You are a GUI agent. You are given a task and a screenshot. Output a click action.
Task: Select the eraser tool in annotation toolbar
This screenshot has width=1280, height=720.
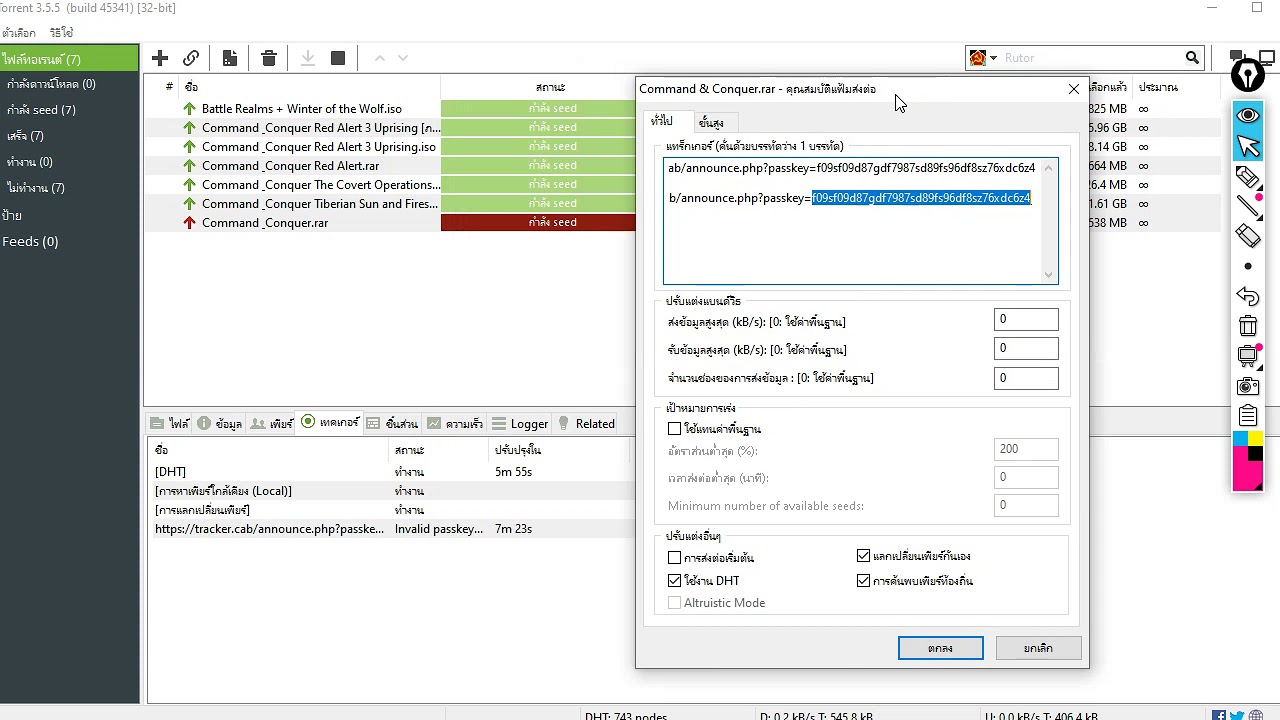point(1248,236)
